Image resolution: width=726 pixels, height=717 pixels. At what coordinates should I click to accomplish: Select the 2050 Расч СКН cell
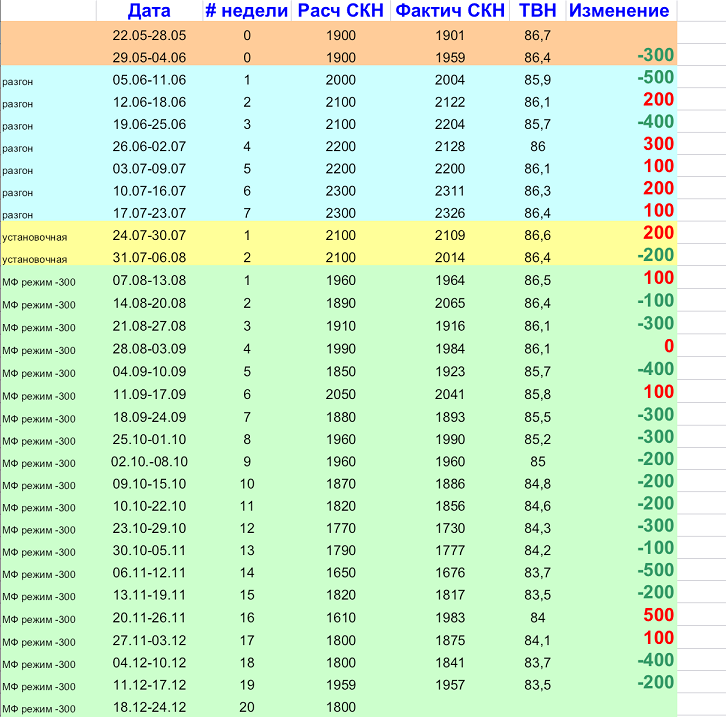(x=341, y=395)
